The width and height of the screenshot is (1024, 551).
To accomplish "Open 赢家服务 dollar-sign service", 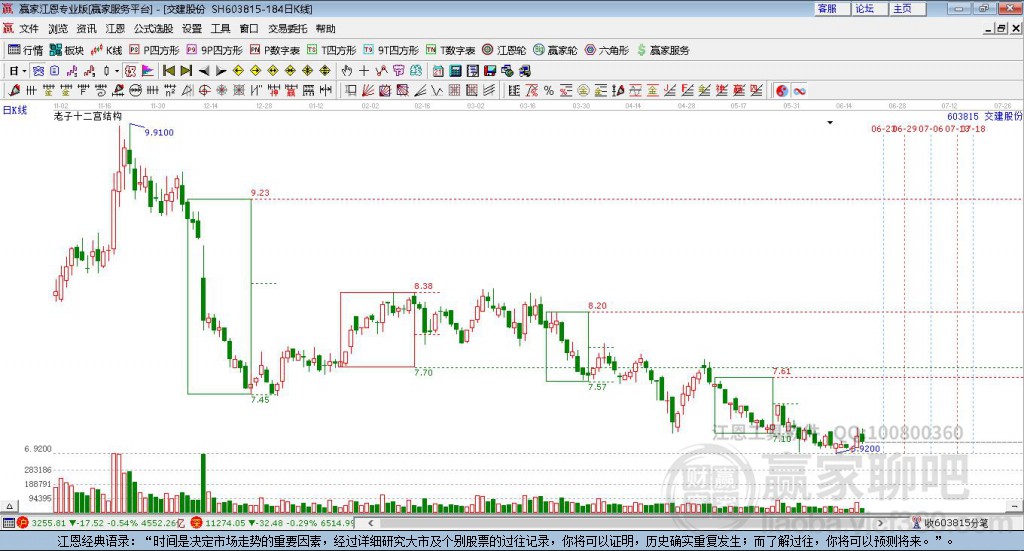I will point(663,50).
